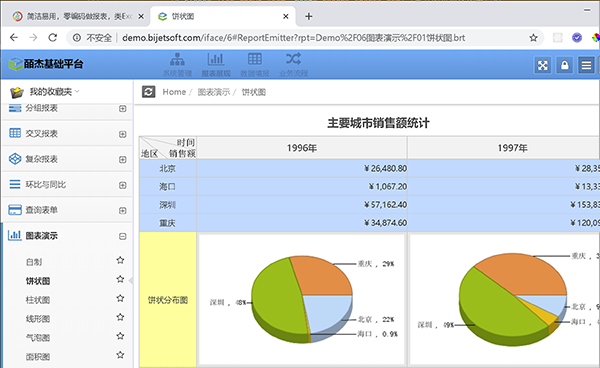Expand the 复杂报表 section
Screen dimensions: 600x368
(122, 160)
